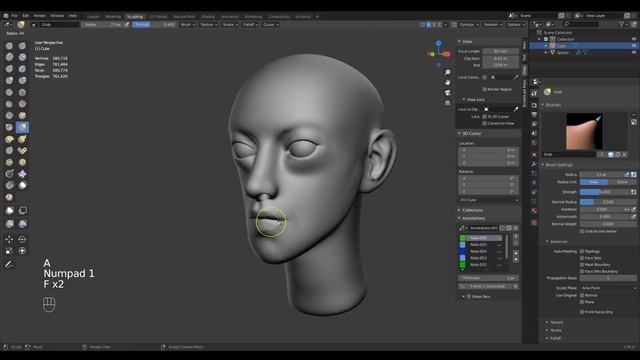Enable Mesh Boundary auto-masking checkbox
Viewport: 640px width, 360px height.
point(582,264)
